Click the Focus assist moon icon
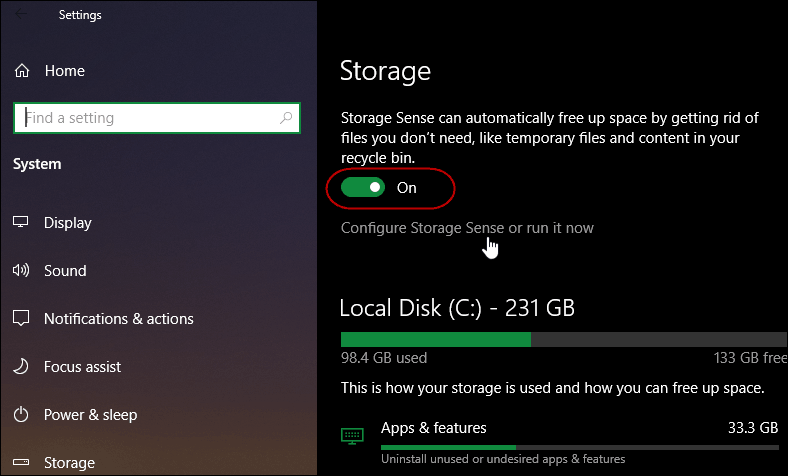 [x=21, y=366]
